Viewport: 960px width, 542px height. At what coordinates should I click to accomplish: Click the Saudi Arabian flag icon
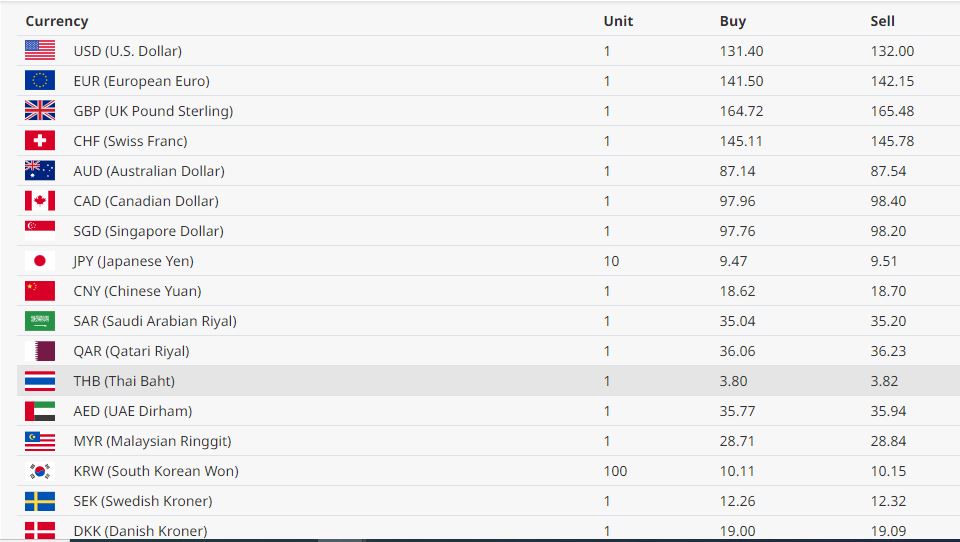pos(40,321)
